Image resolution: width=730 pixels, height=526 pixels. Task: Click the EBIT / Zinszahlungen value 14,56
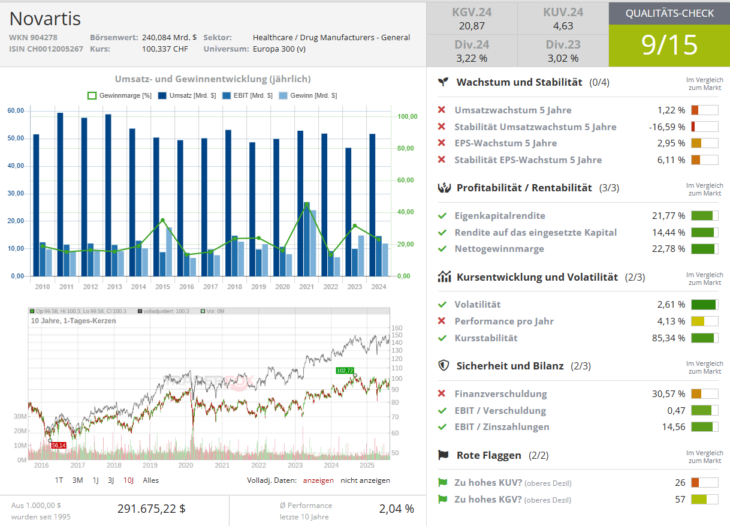pos(674,427)
